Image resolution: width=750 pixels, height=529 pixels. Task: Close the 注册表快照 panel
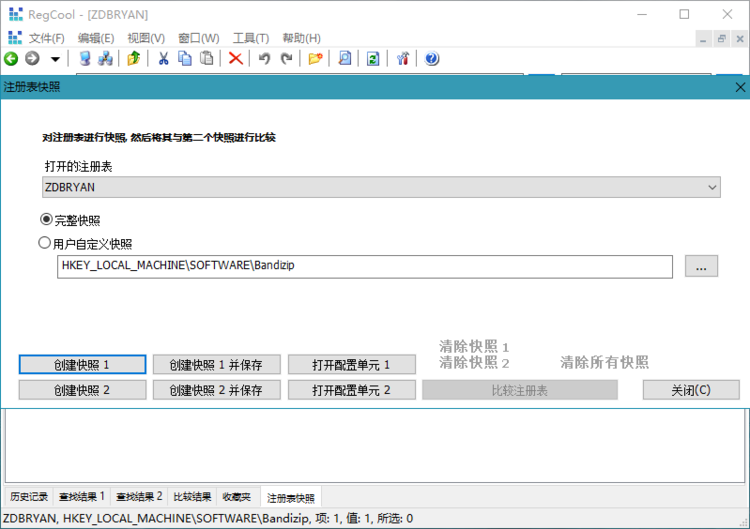click(x=740, y=87)
